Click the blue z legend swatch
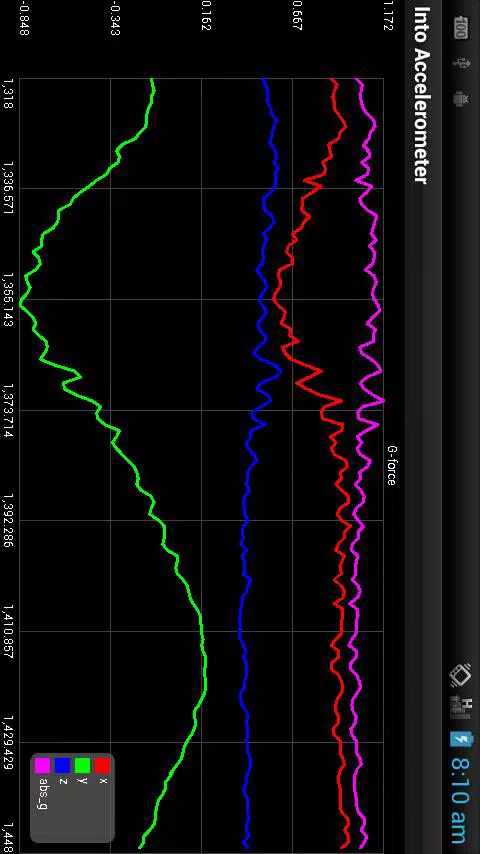480x854 pixels. 63,765
